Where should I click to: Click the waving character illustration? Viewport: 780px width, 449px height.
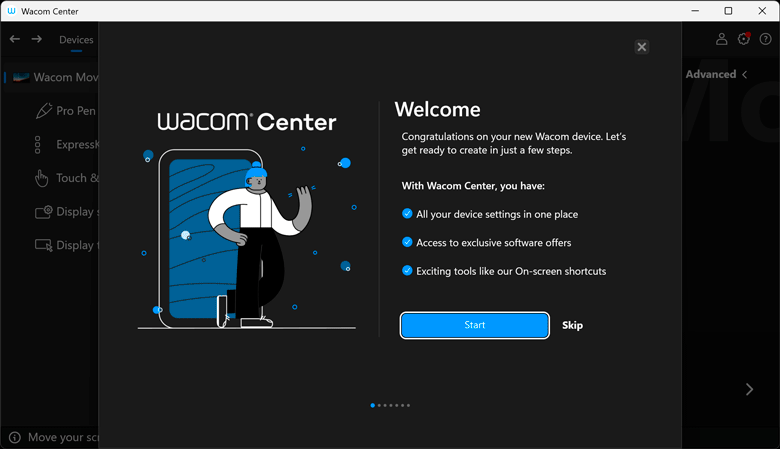[x=261, y=244]
